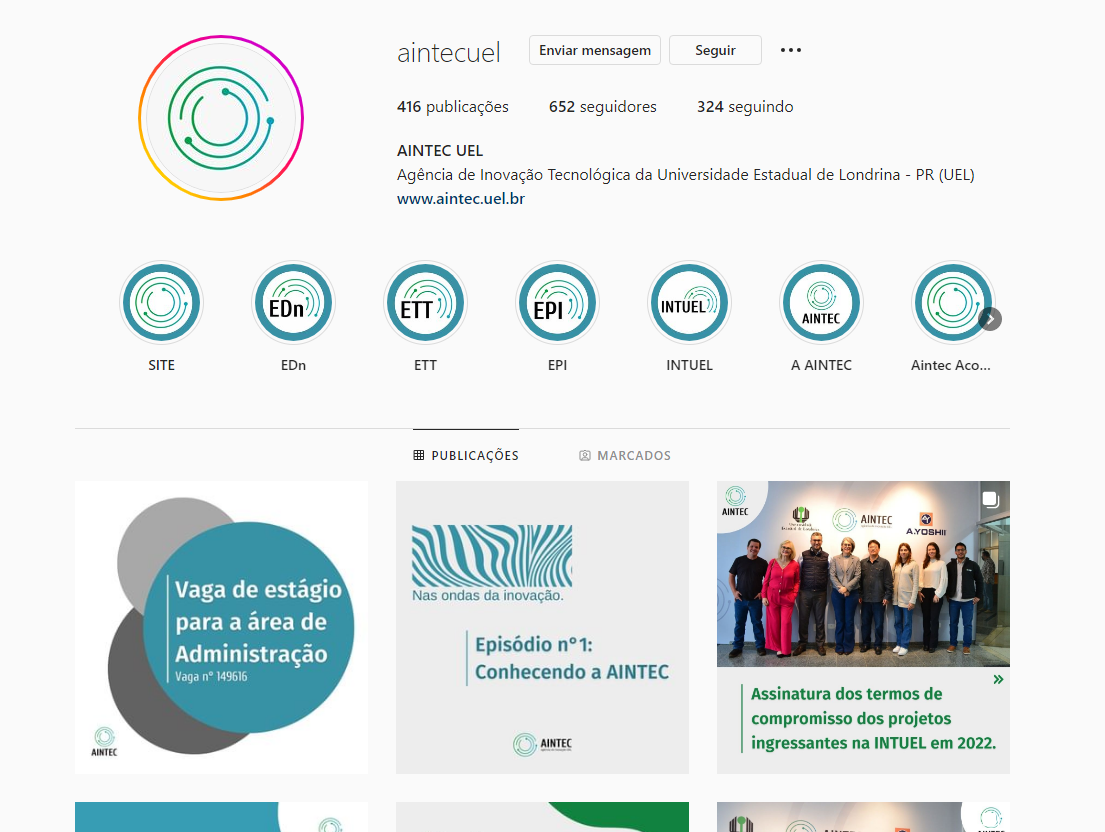Click the grid icon beside PUBLICAÇÕES

(x=419, y=455)
